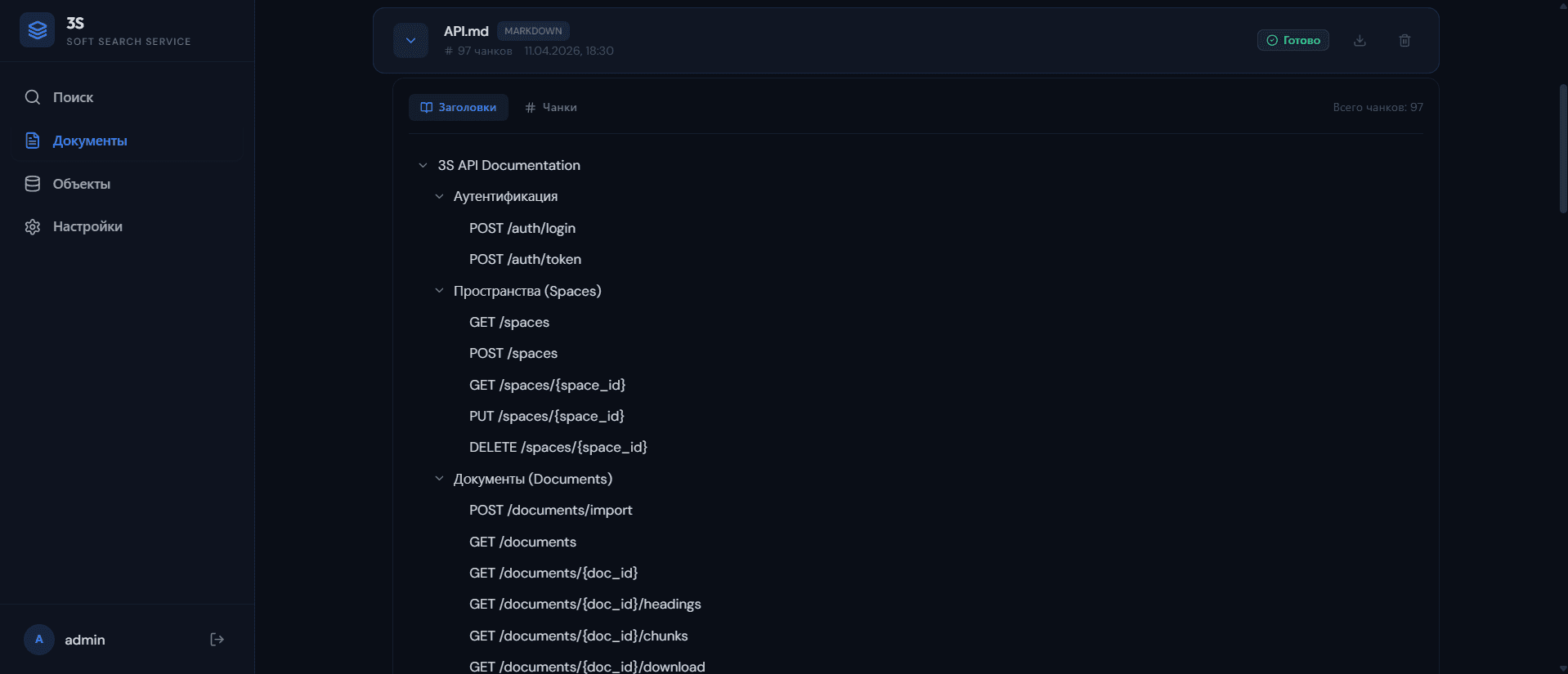Open the POST /auth/login heading
Image resolution: width=1568 pixels, height=674 pixels.
tap(522, 228)
